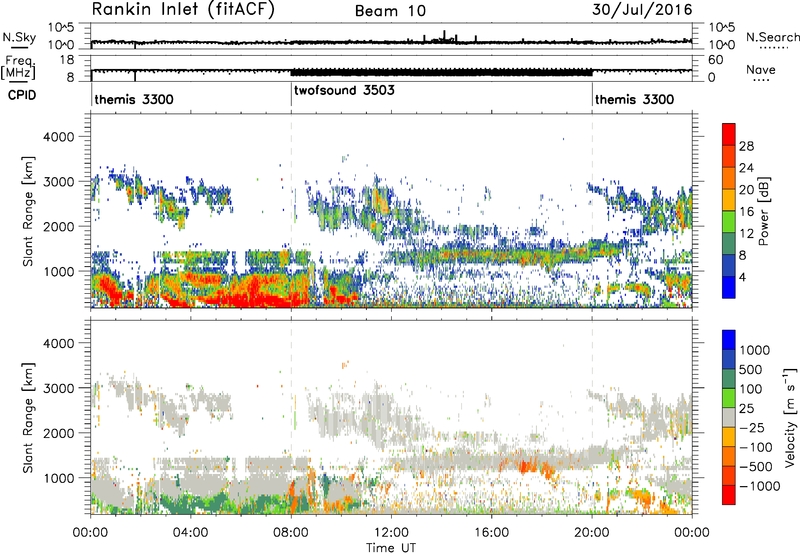Select the 'N.Sky' legend label

click(19, 37)
